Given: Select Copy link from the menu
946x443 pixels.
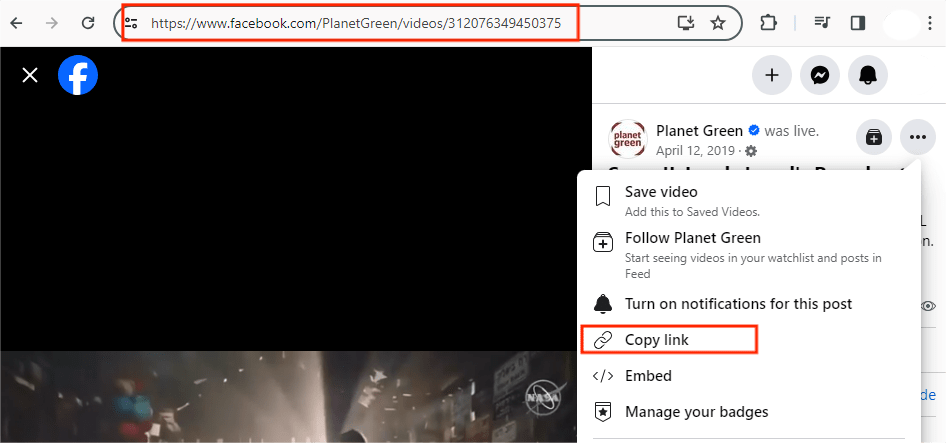Looking at the screenshot, I should 657,340.
